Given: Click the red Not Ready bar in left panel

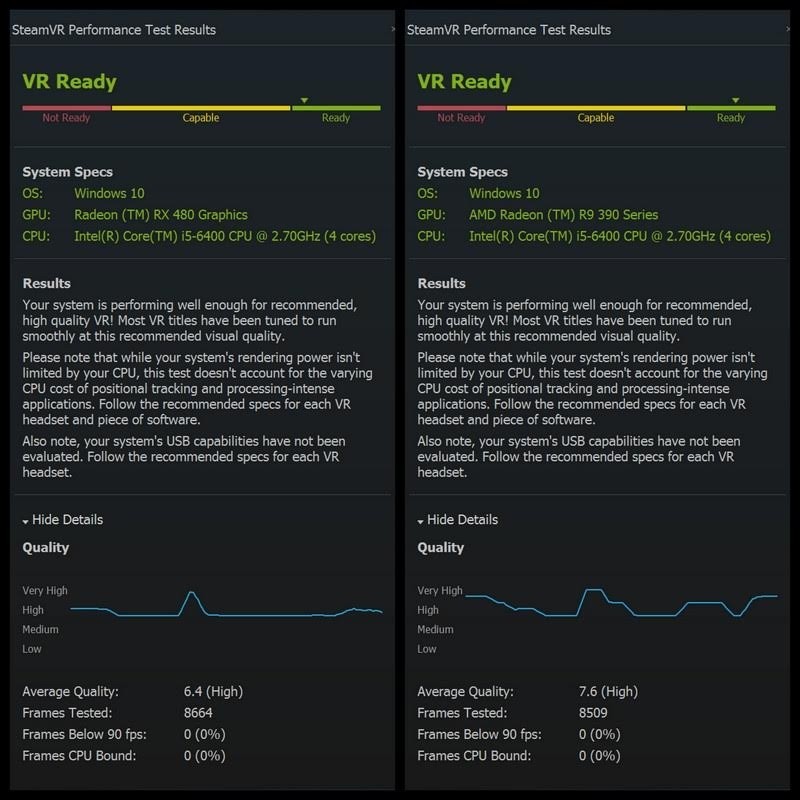Looking at the screenshot, I should coord(66,108).
